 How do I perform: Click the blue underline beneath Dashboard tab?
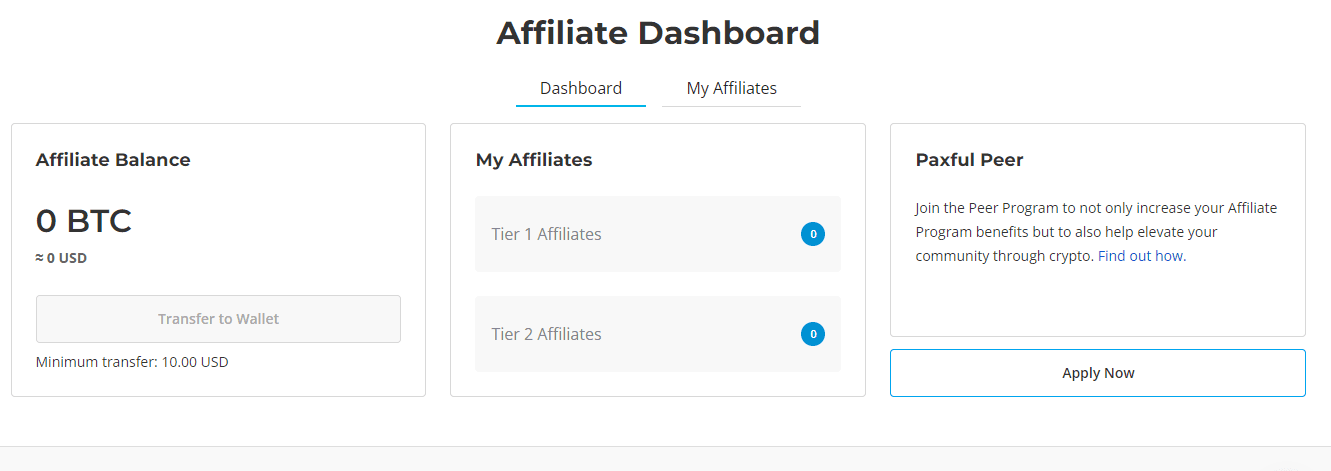581,105
